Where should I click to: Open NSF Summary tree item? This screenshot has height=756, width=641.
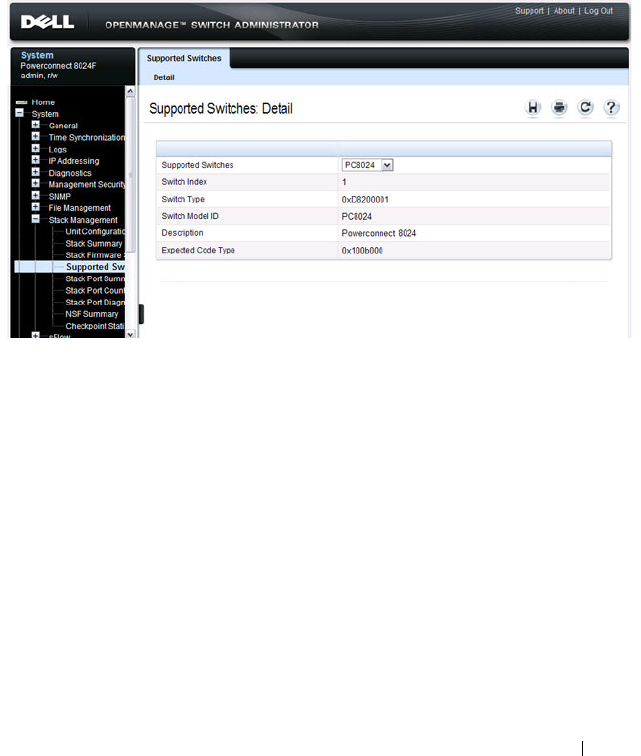[x=92, y=314]
